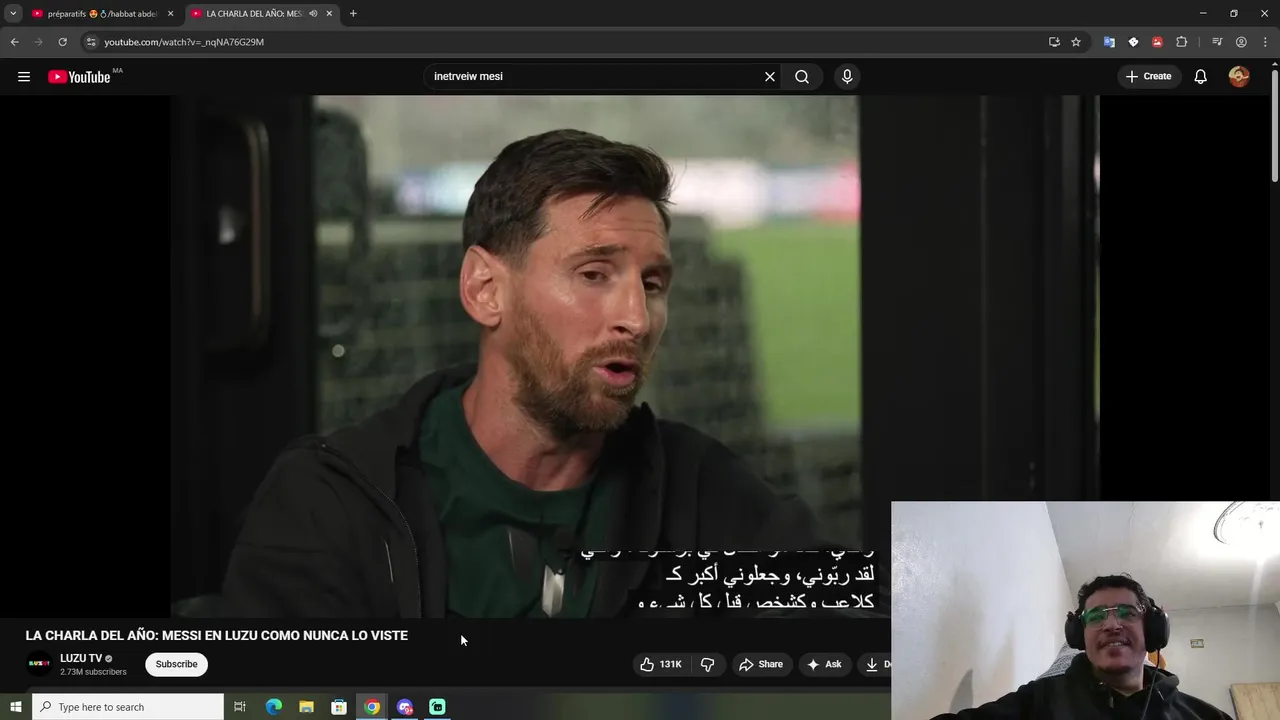Viewport: 1280px width, 720px height.
Task: Go to YouTube home via logo
Action: point(79,77)
